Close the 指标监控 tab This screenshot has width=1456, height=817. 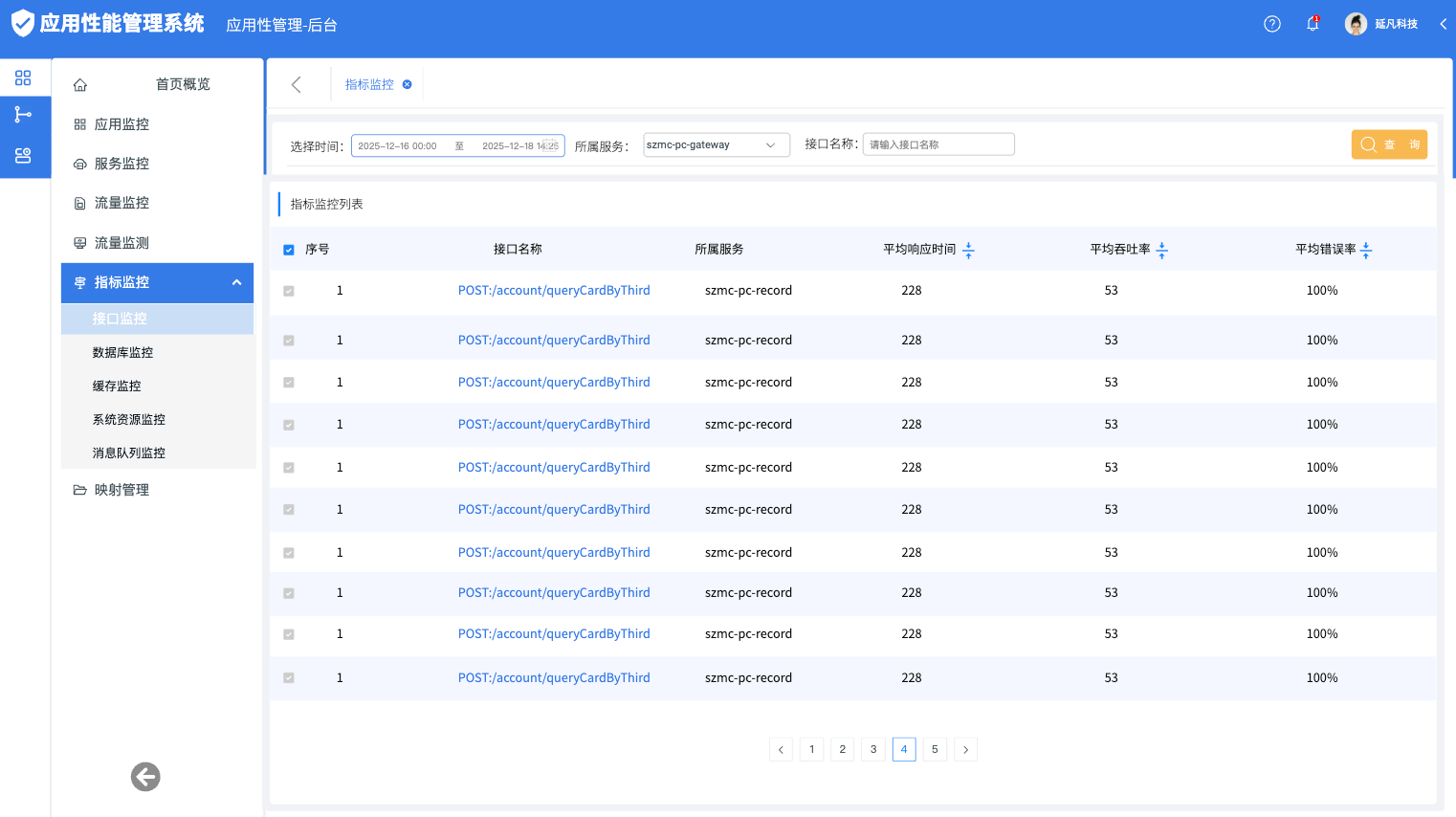pos(407,84)
